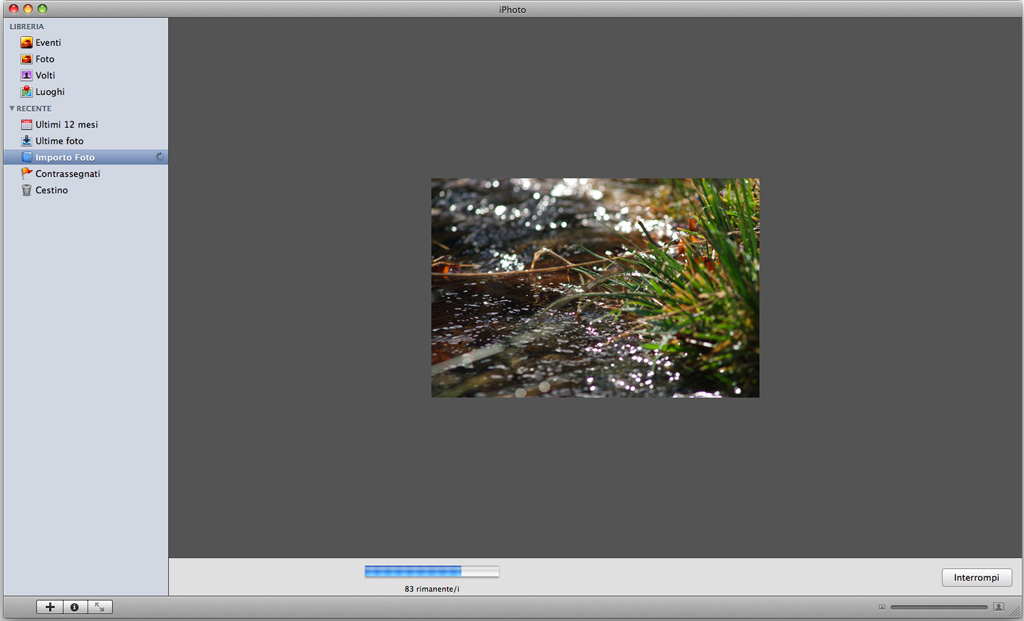Click the 83 rimanente/i status text

point(432,589)
